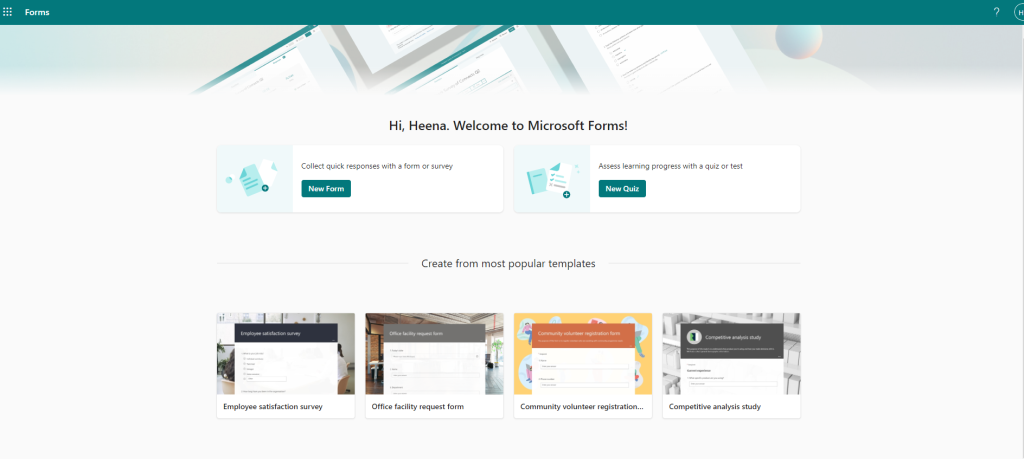Screen dimensions: 1024x459
Task: Open the account profile avatar
Action: [x=1019, y=12]
